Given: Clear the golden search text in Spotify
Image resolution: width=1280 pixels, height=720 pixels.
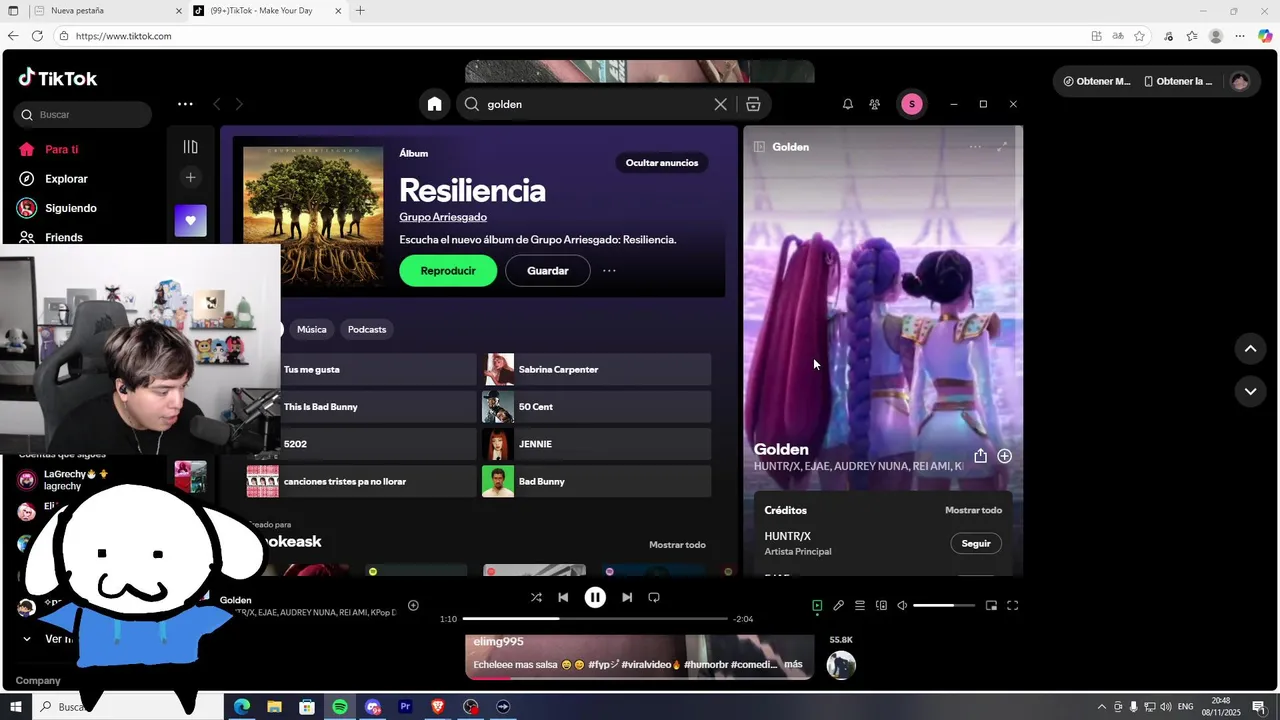Looking at the screenshot, I should click(x=720, y=104).
